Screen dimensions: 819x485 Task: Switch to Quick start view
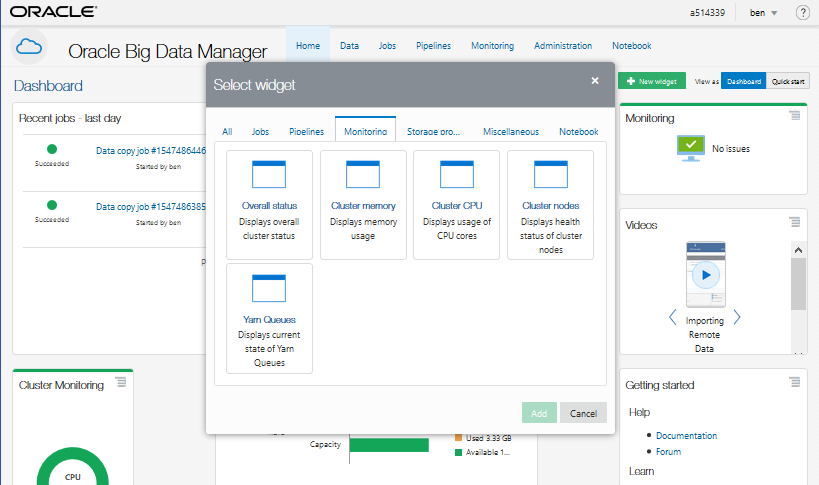coord(788,81)
